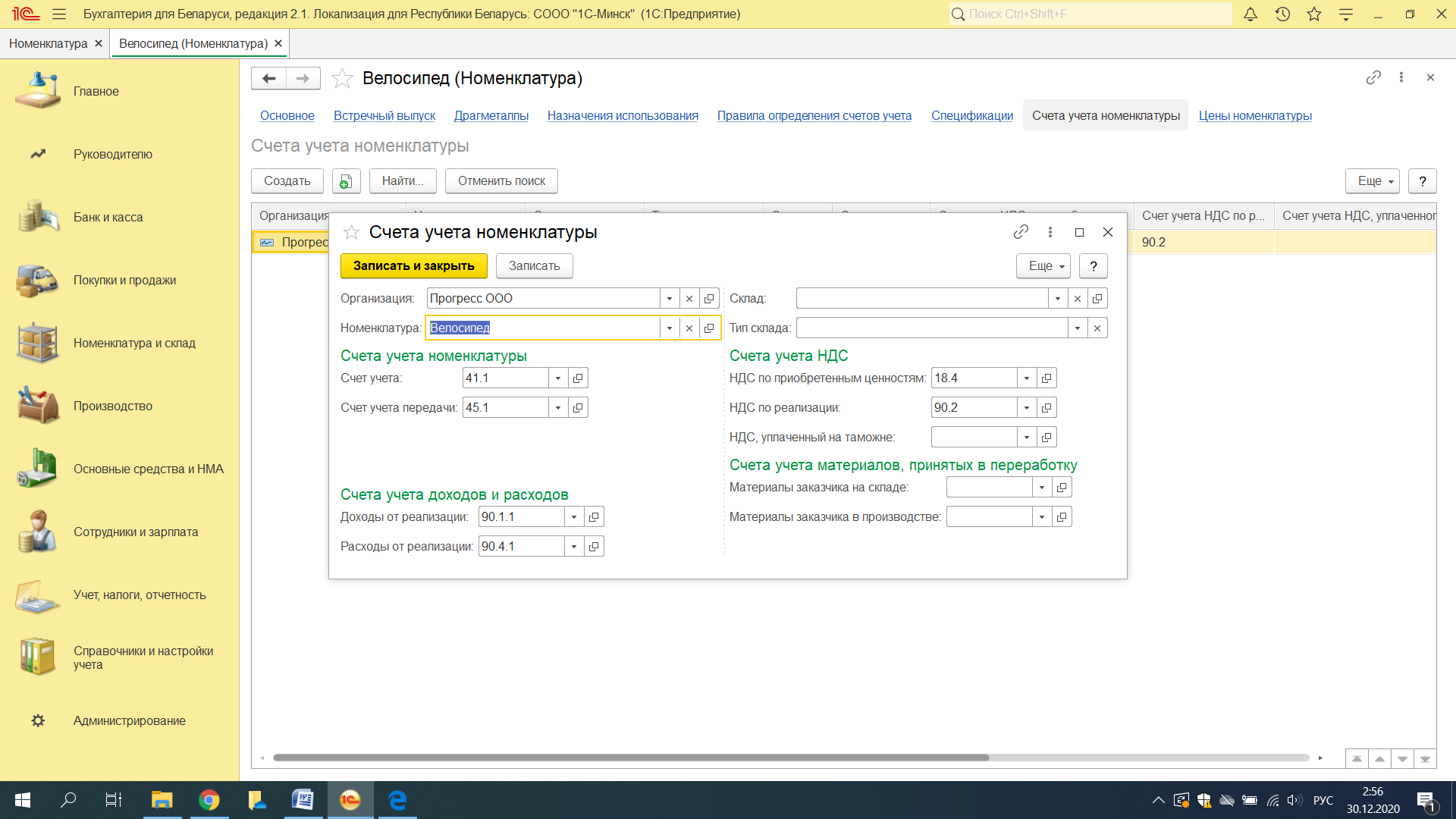The image size is (1456, 819).
Task: Open dialog help question mark button
Action: [1094, 265]
